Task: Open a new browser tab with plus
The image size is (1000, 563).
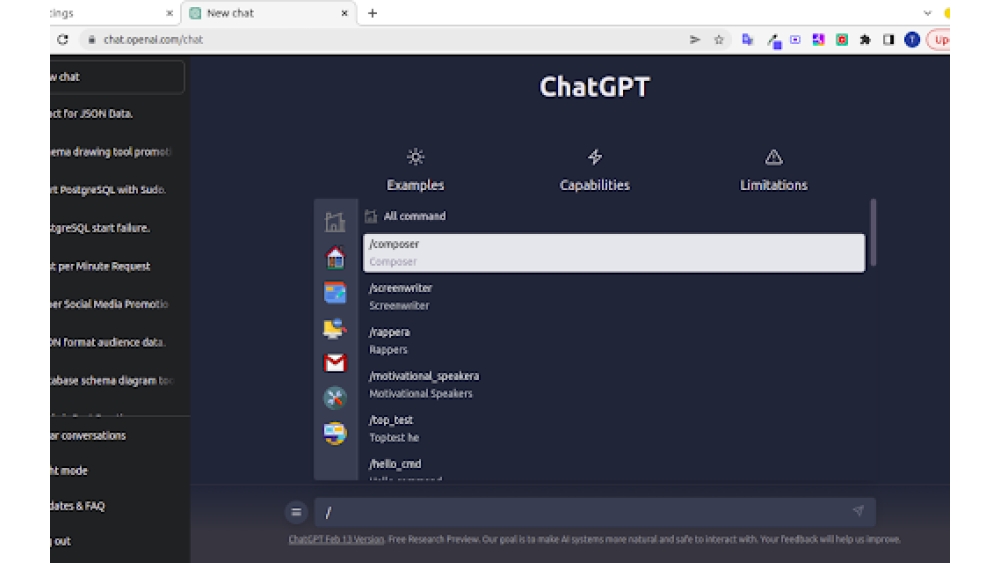Action: (372, 13)
